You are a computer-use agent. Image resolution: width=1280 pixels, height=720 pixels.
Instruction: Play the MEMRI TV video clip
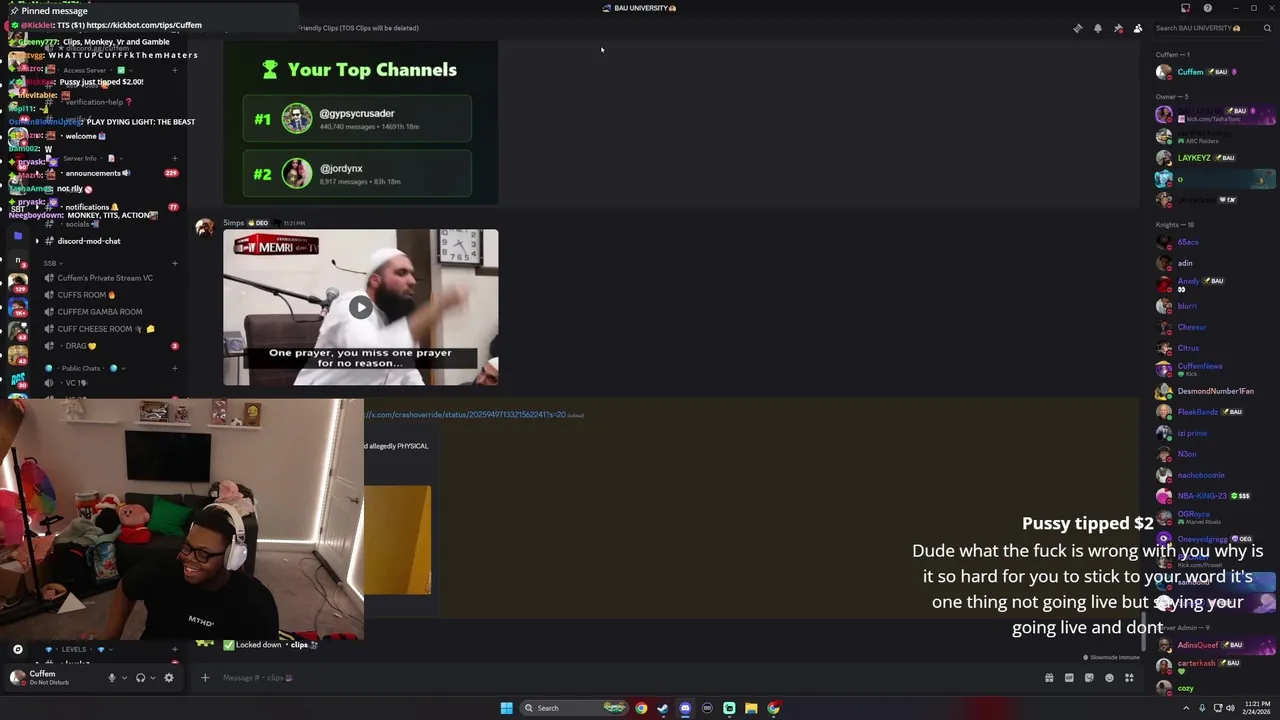pos(360,307)
